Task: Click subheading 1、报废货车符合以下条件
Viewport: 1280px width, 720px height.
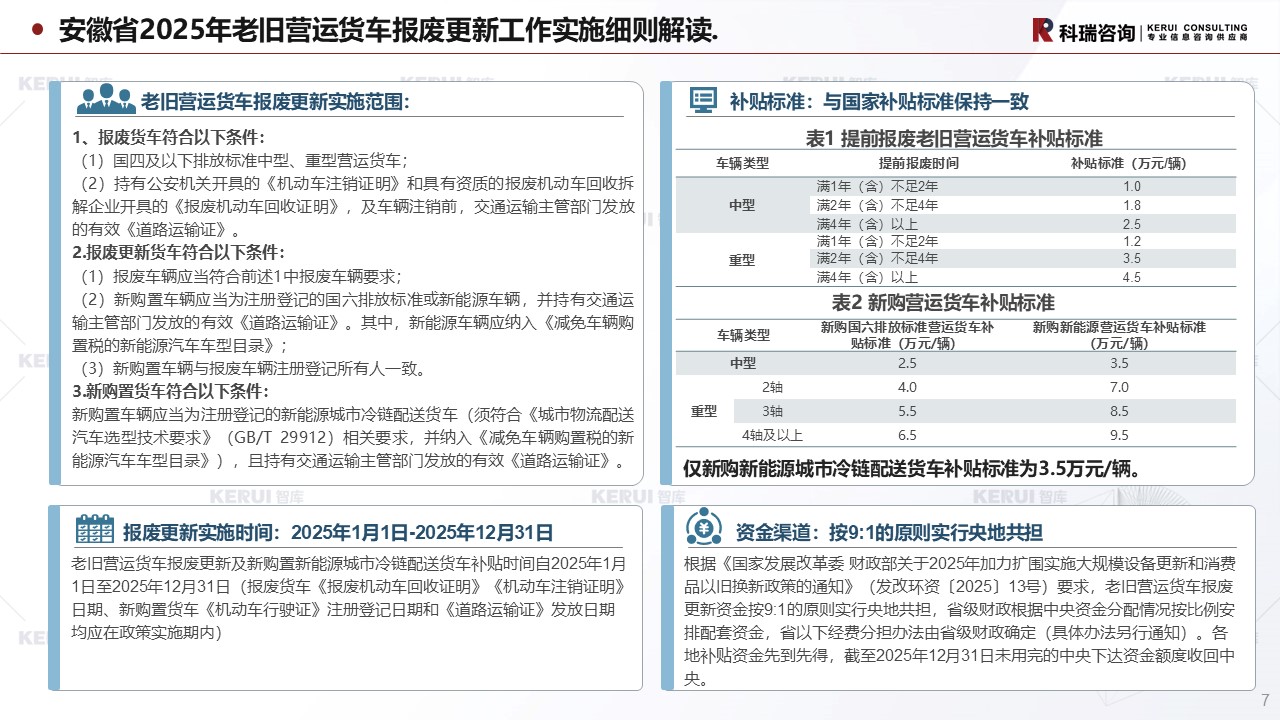Action: [x=167, y=137]
